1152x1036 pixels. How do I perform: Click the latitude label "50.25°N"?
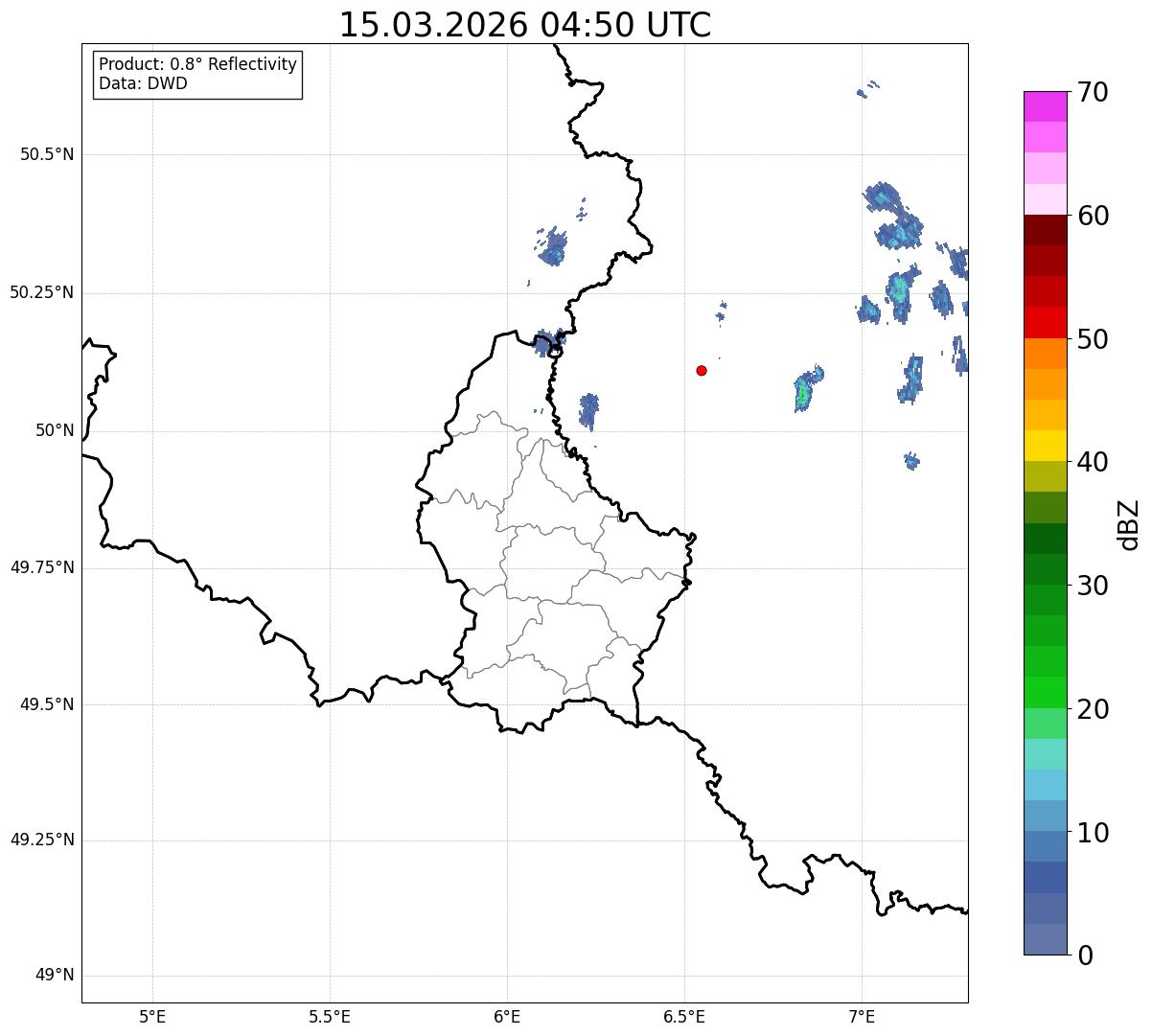tap(42, 292)
